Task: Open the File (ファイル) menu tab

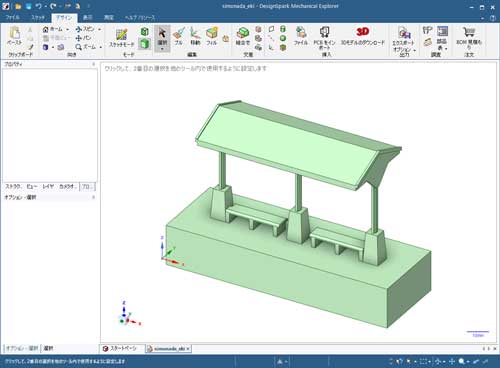Action: coord(13,17)
